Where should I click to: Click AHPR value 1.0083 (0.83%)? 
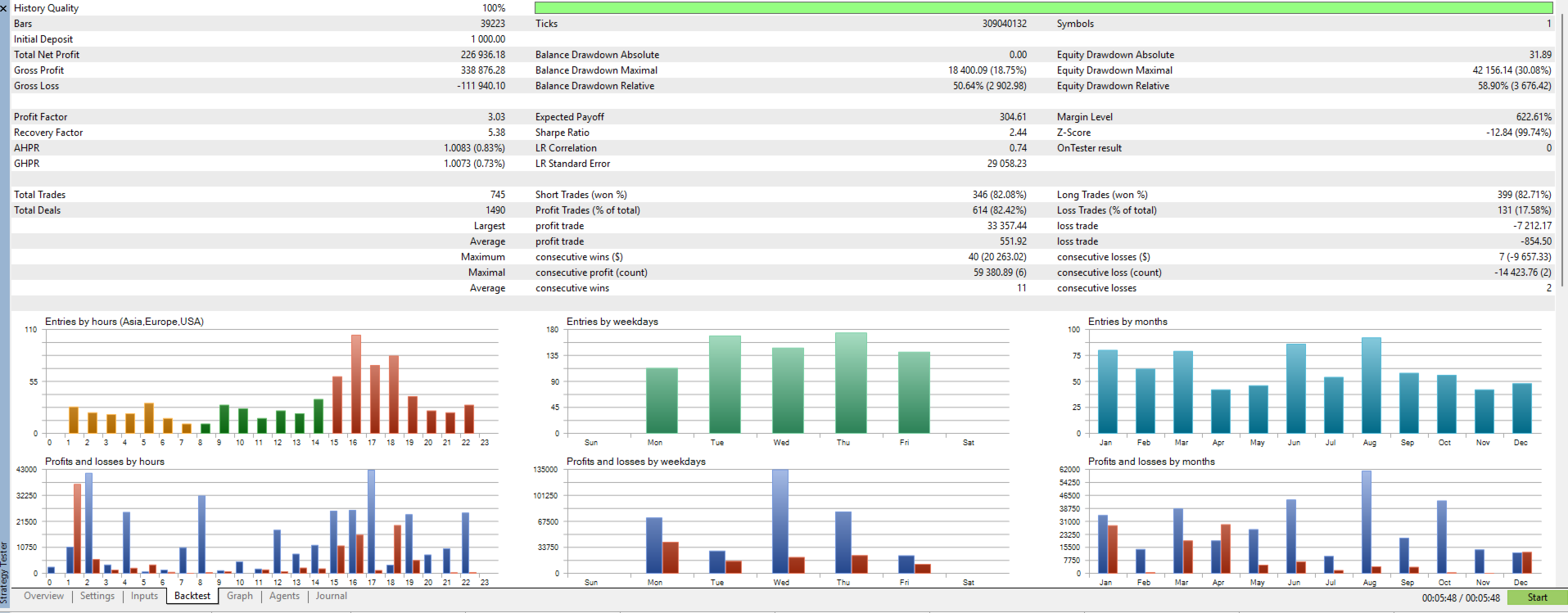point(475,148)
